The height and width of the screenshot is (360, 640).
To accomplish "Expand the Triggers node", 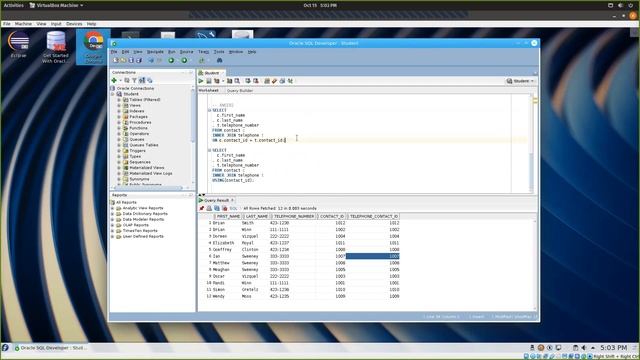I will pyautogui.click(x=119, y=151).
